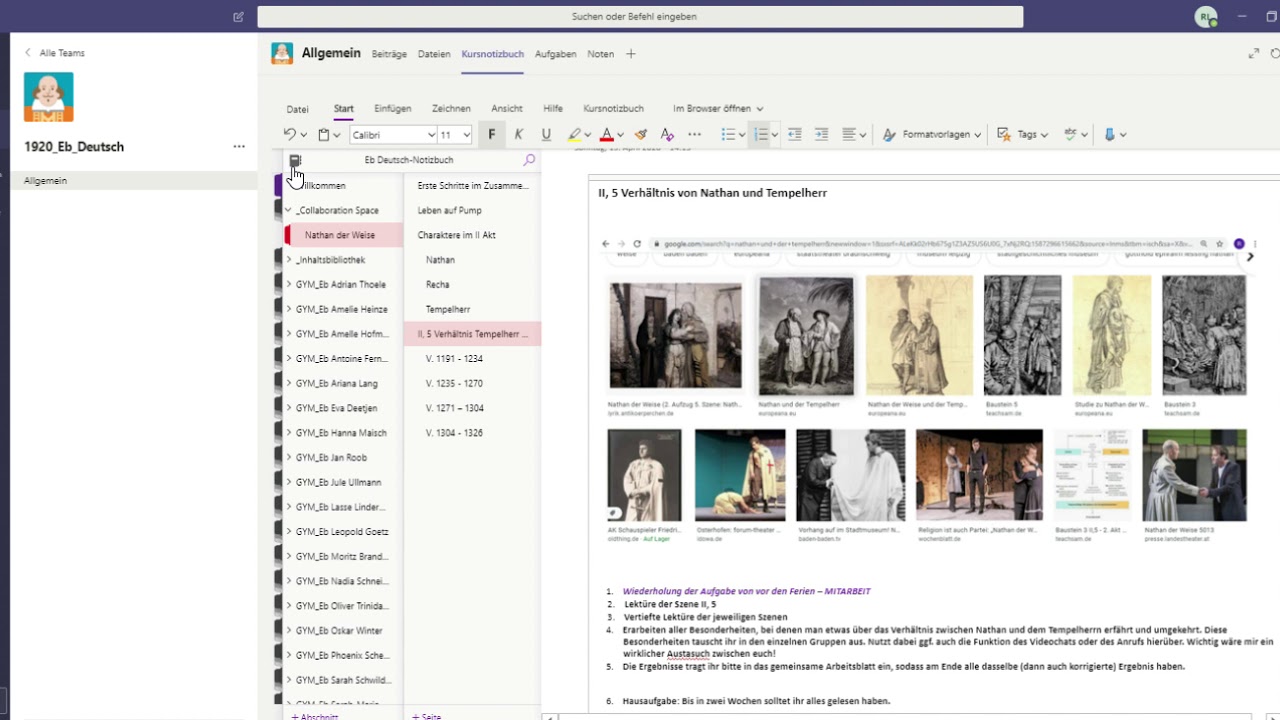Add a new tab with plus icon
Screen dimensions: 1280x720
tap(631, 54)
